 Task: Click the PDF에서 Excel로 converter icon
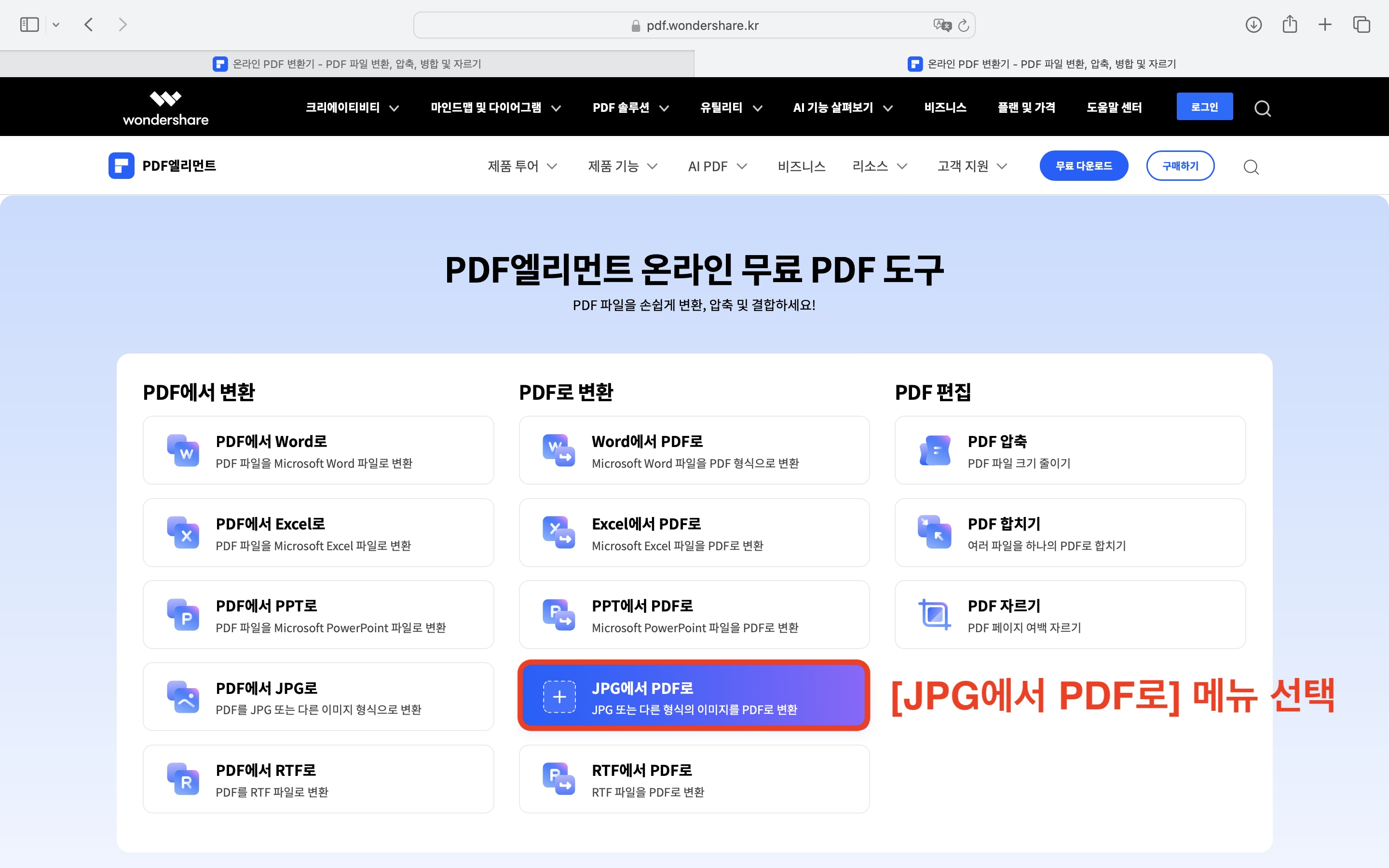(185, 533)
